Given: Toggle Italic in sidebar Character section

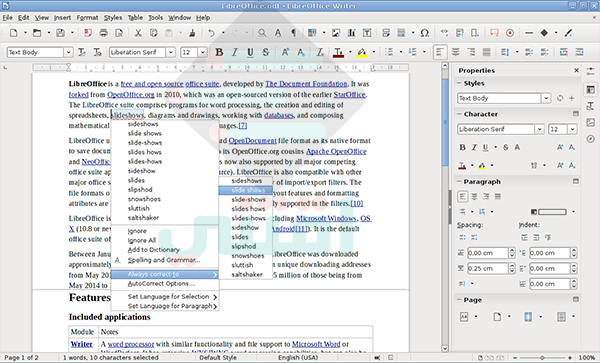Looking at the screenshot, I should pyautogui.click(x=474, y=148).
